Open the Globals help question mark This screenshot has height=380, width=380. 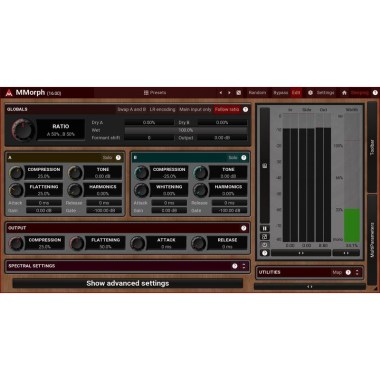click(245, 109)
